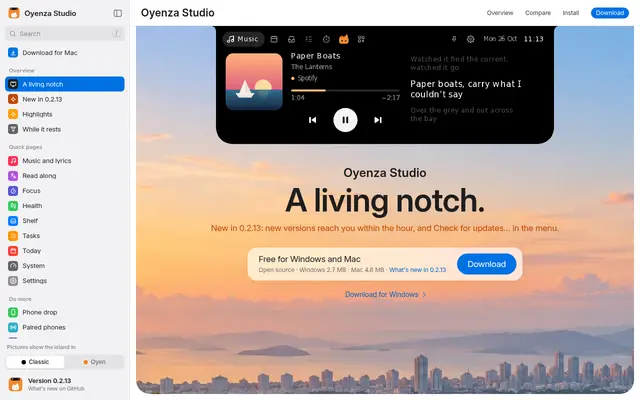Image resolution: width=640 pixels, height=400 pixels.
Task: Click the Mon 26 Oct date
Action: (500, 39)
